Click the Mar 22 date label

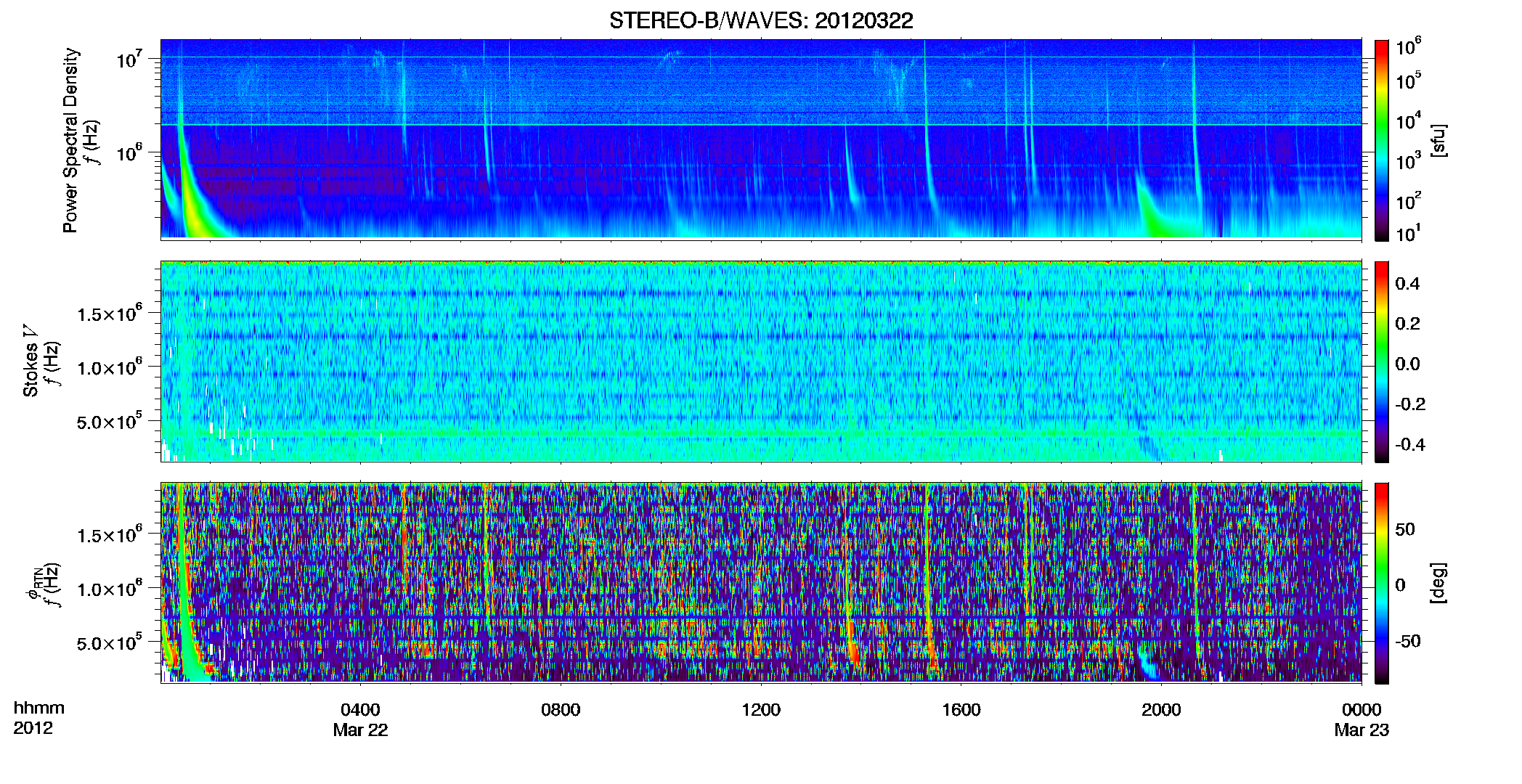tap(360, 730)
